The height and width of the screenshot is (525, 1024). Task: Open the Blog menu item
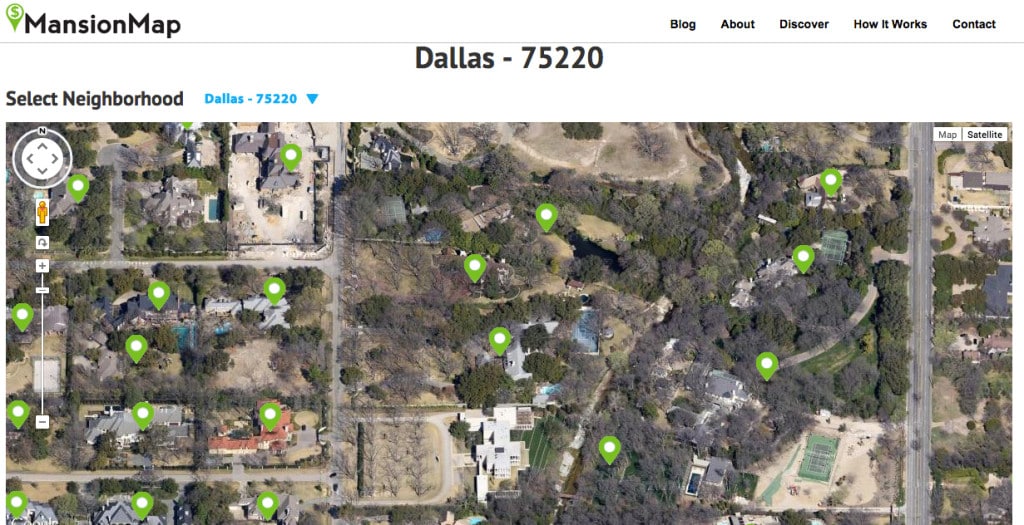[x=682, y=24]
